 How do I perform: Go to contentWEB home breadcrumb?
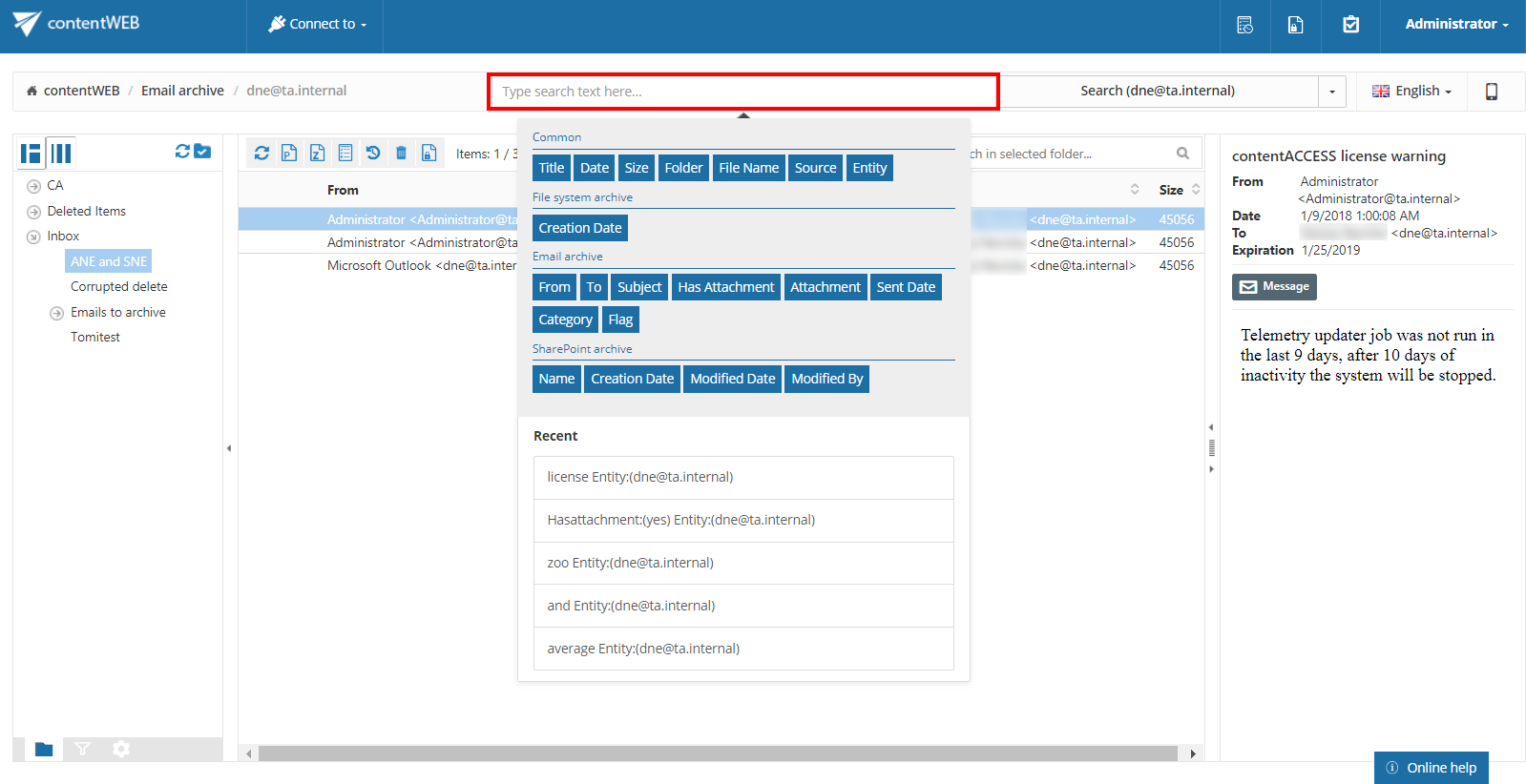click(x=73, y=91)
